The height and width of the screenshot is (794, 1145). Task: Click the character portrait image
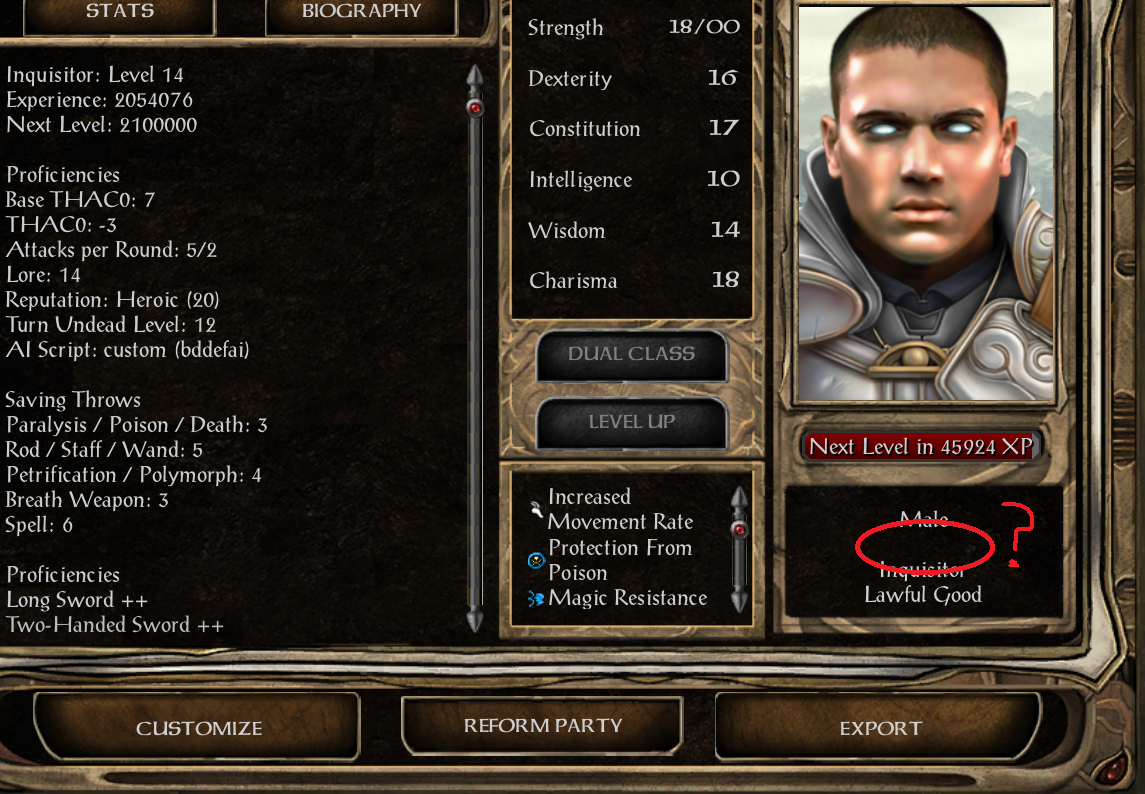point(926,204)
